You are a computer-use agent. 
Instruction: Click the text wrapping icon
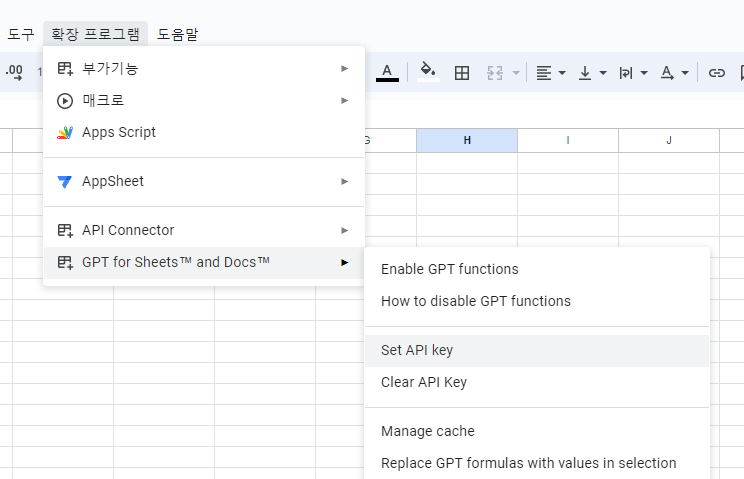tap(626, 73)
